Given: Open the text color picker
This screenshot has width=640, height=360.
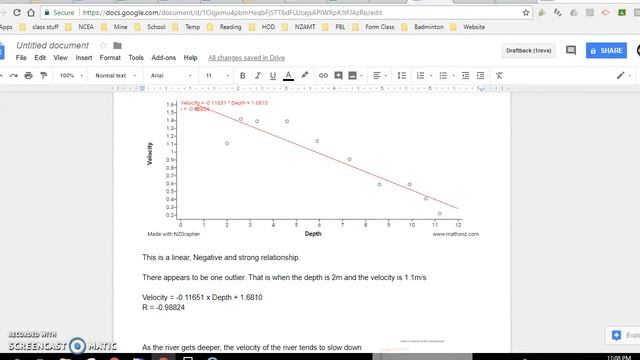Looking at the screenshot, I should click(x=288, y=76).
